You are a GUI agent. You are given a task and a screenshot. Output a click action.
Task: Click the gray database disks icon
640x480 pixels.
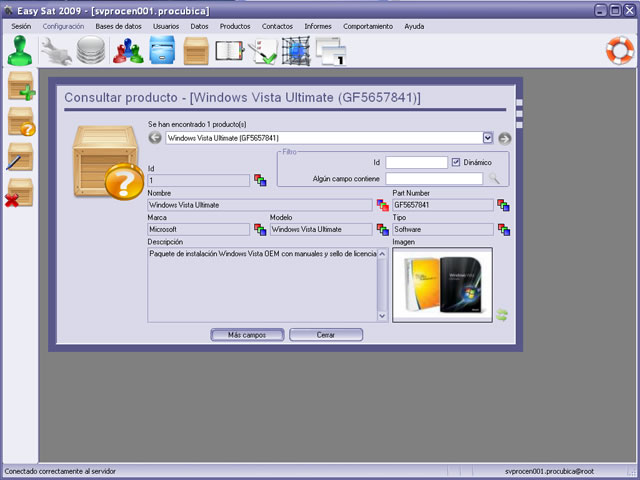[91, 50]
